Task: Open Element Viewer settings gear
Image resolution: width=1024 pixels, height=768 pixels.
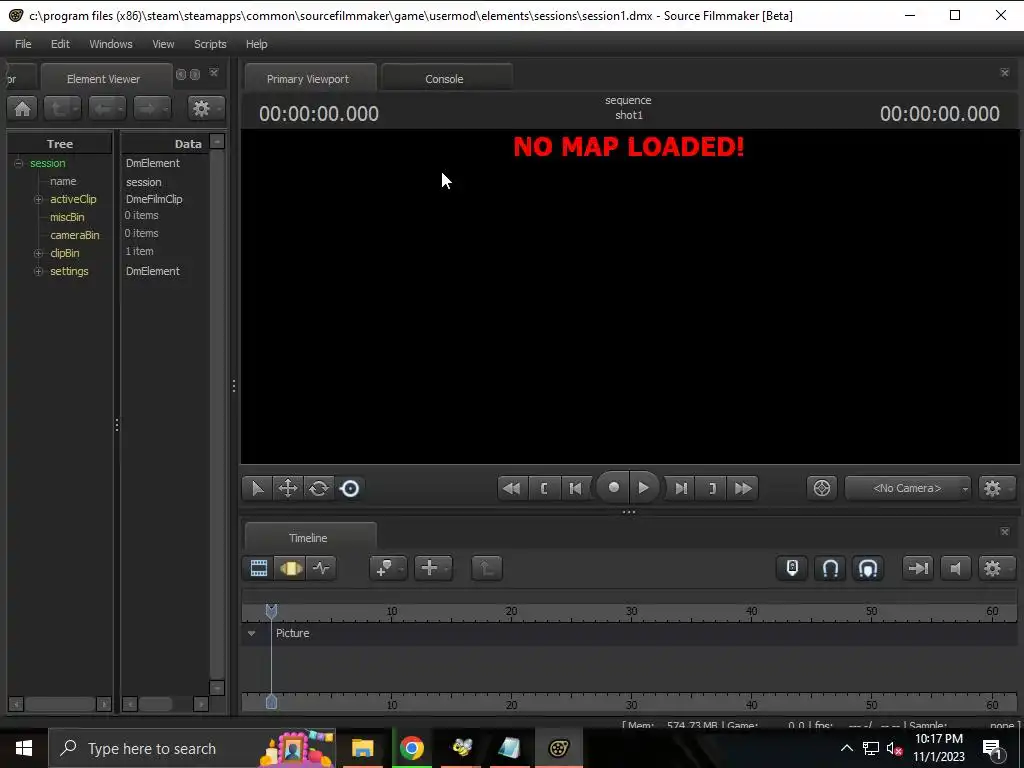Action: coord(205,108)
